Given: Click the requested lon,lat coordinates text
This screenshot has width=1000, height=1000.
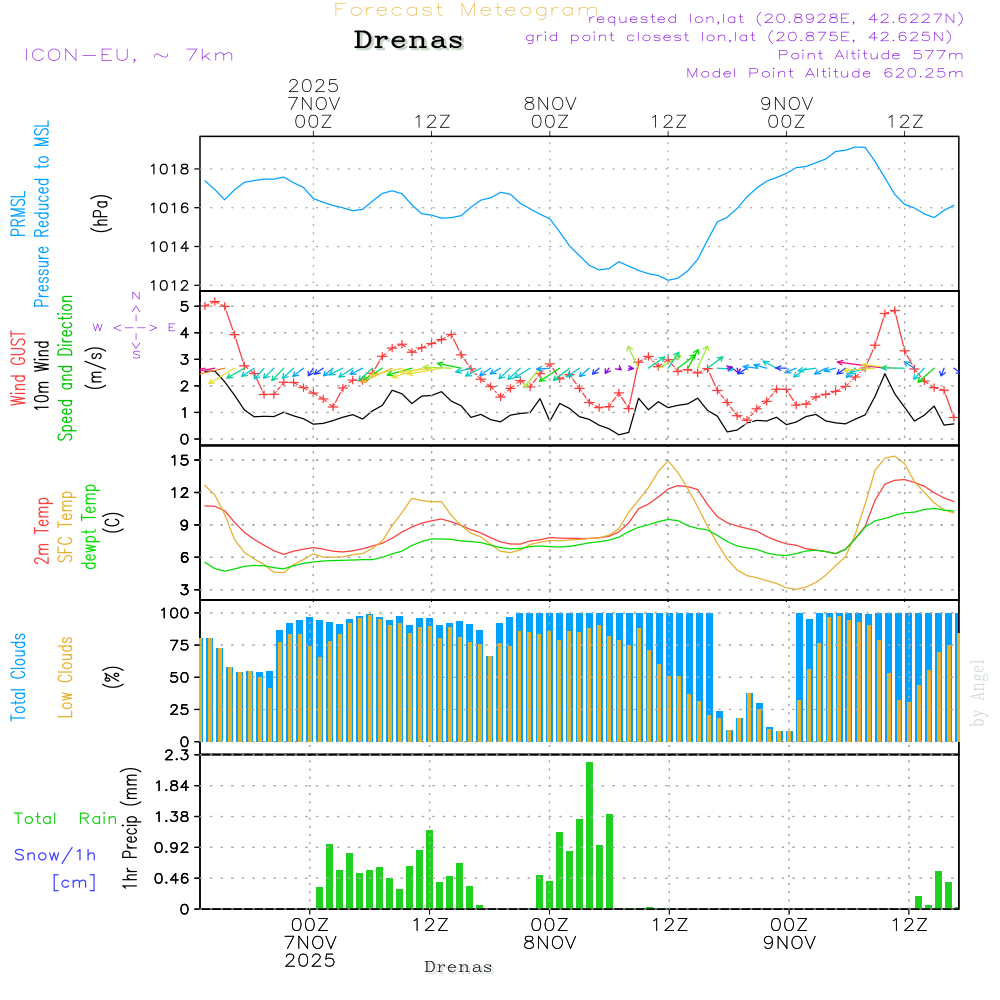Looking at the screenshot, I should pos(776,19).
